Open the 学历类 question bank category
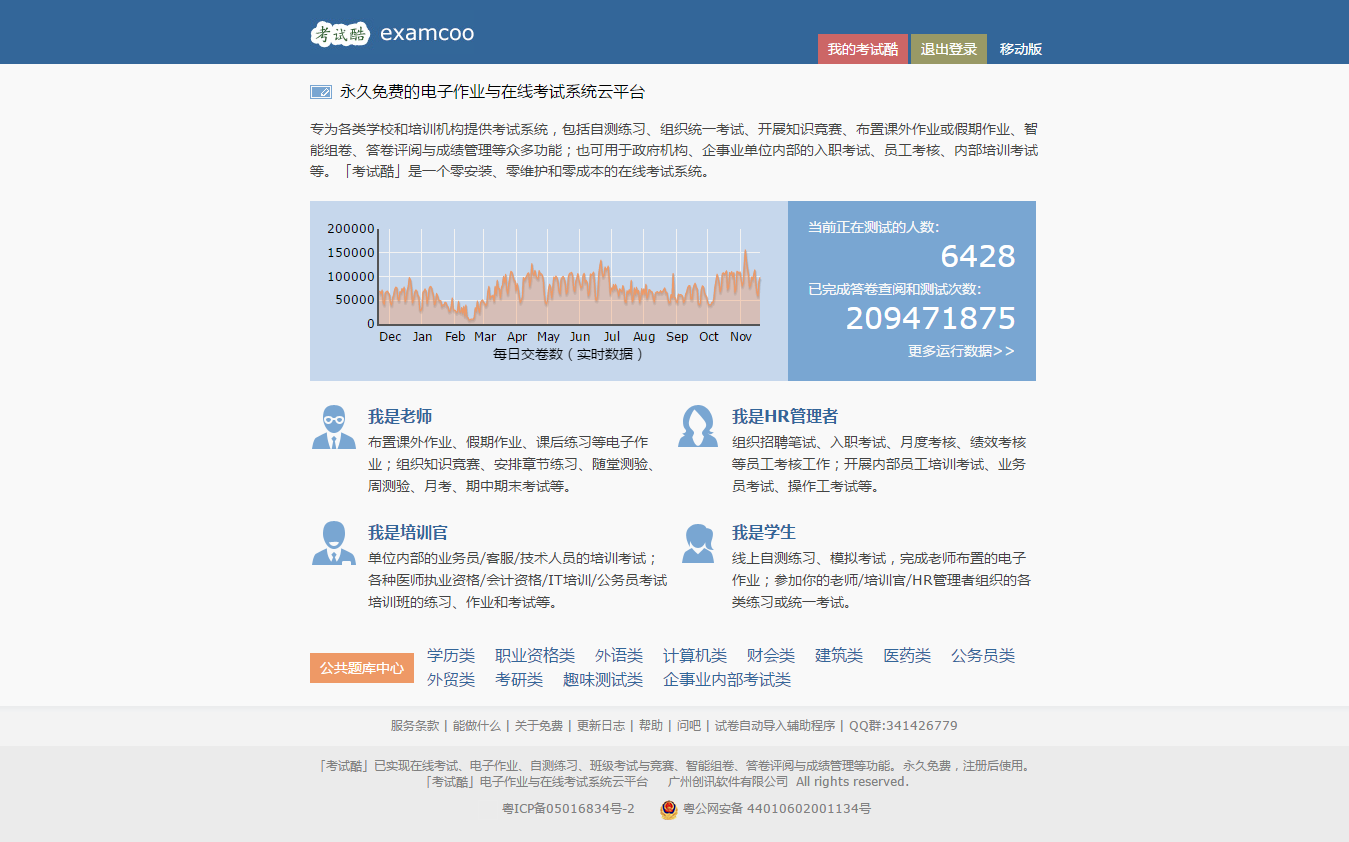The width and height of the screenshot is (1349, 842). tap(451, 656)
